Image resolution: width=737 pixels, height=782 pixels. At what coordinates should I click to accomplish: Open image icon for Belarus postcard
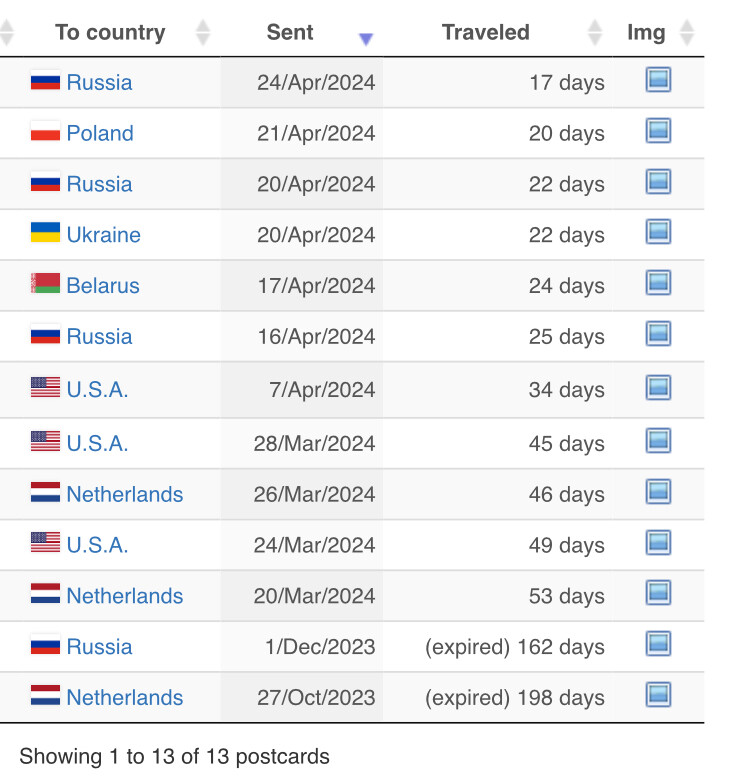coord(658,283)
